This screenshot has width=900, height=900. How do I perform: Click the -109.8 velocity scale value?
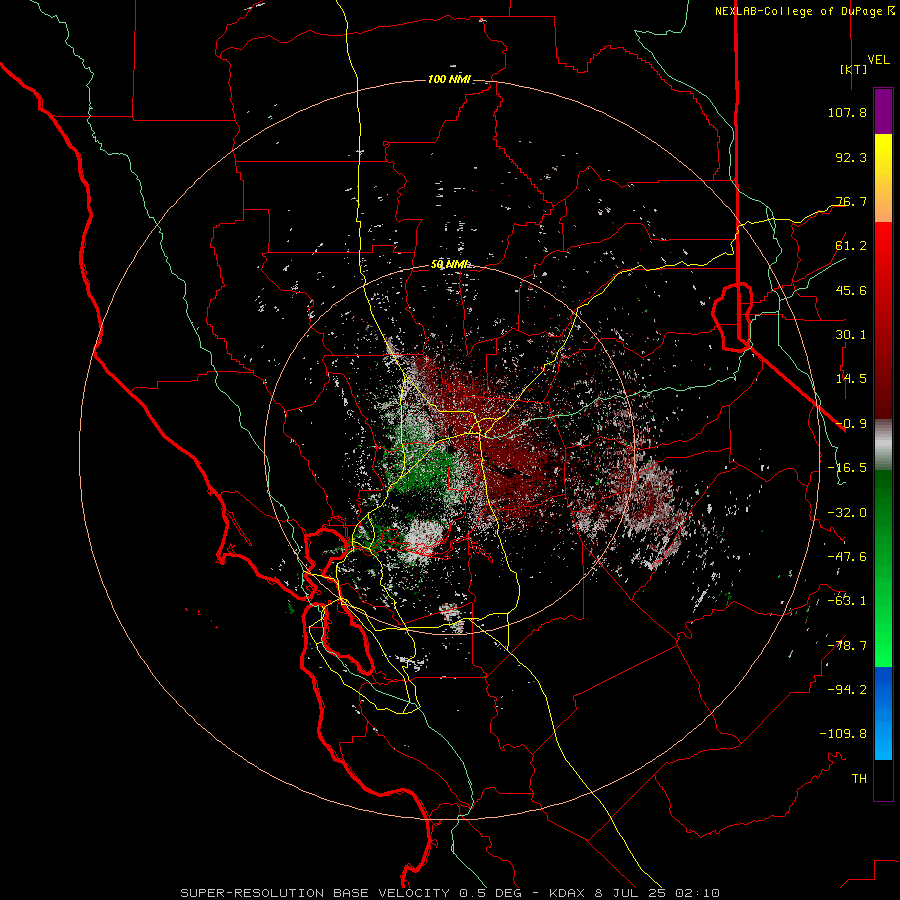(843, 734)
